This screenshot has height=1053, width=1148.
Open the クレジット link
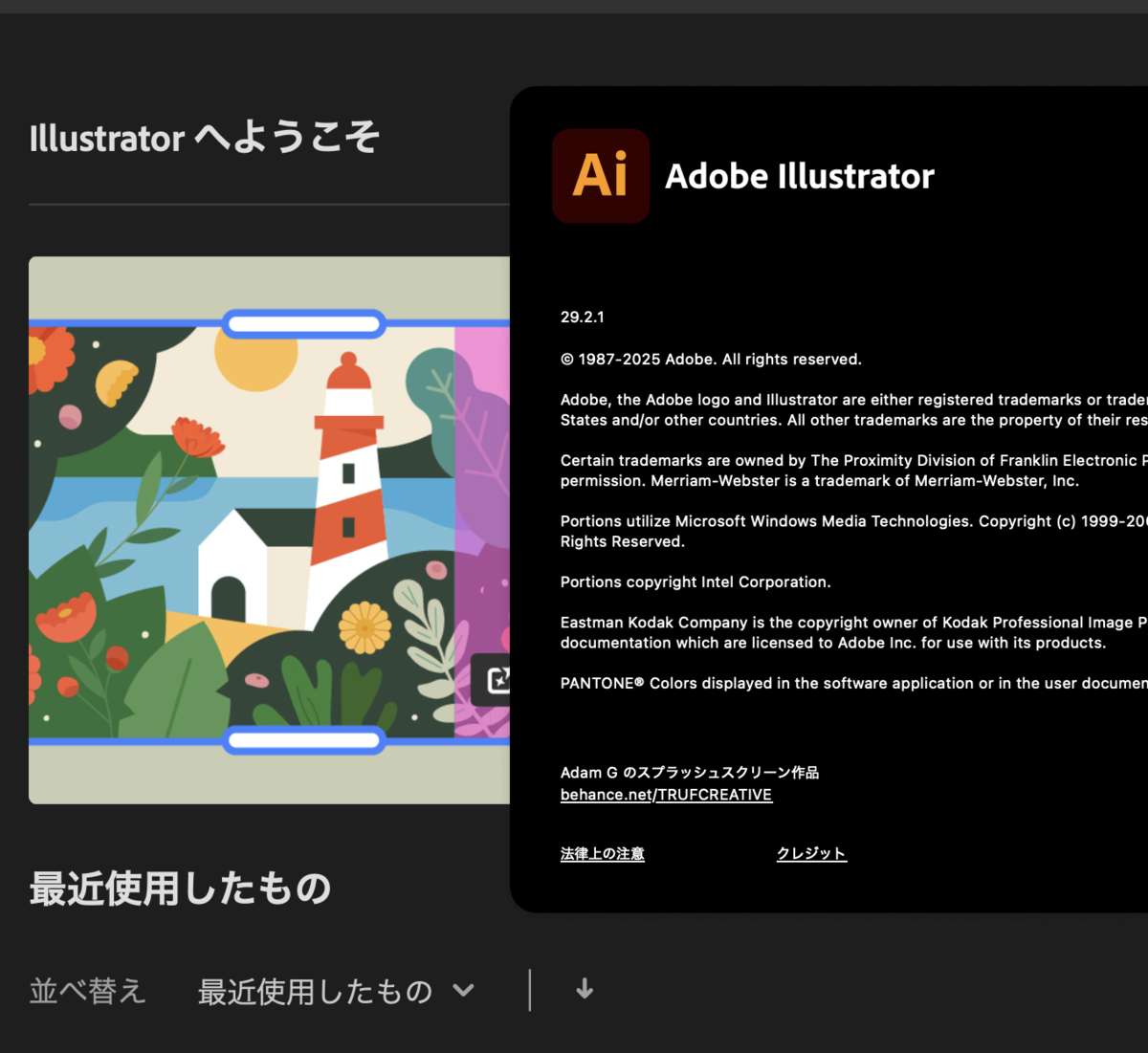[x=811, y=854]
